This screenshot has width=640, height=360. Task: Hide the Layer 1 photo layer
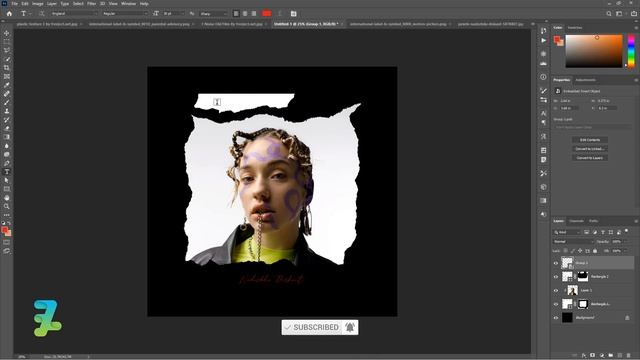[x=556, y=291]
